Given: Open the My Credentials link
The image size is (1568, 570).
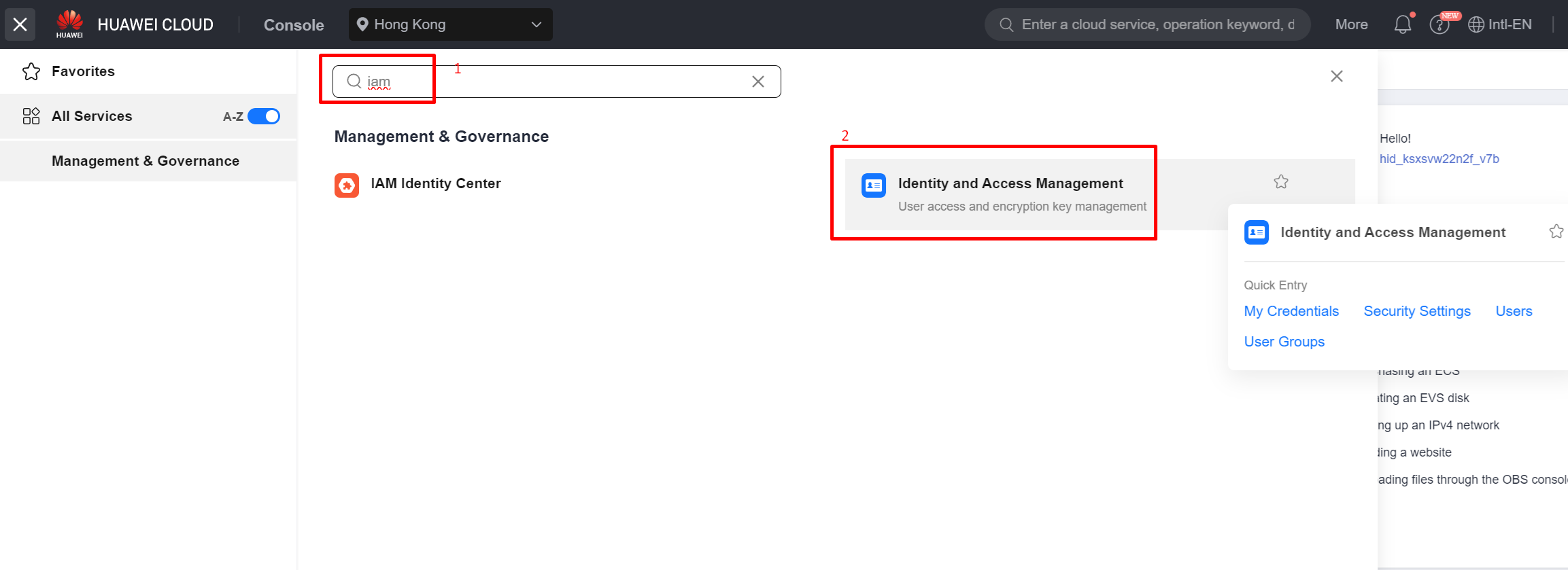Looking at the screenshot, I should click(1291, 311).
